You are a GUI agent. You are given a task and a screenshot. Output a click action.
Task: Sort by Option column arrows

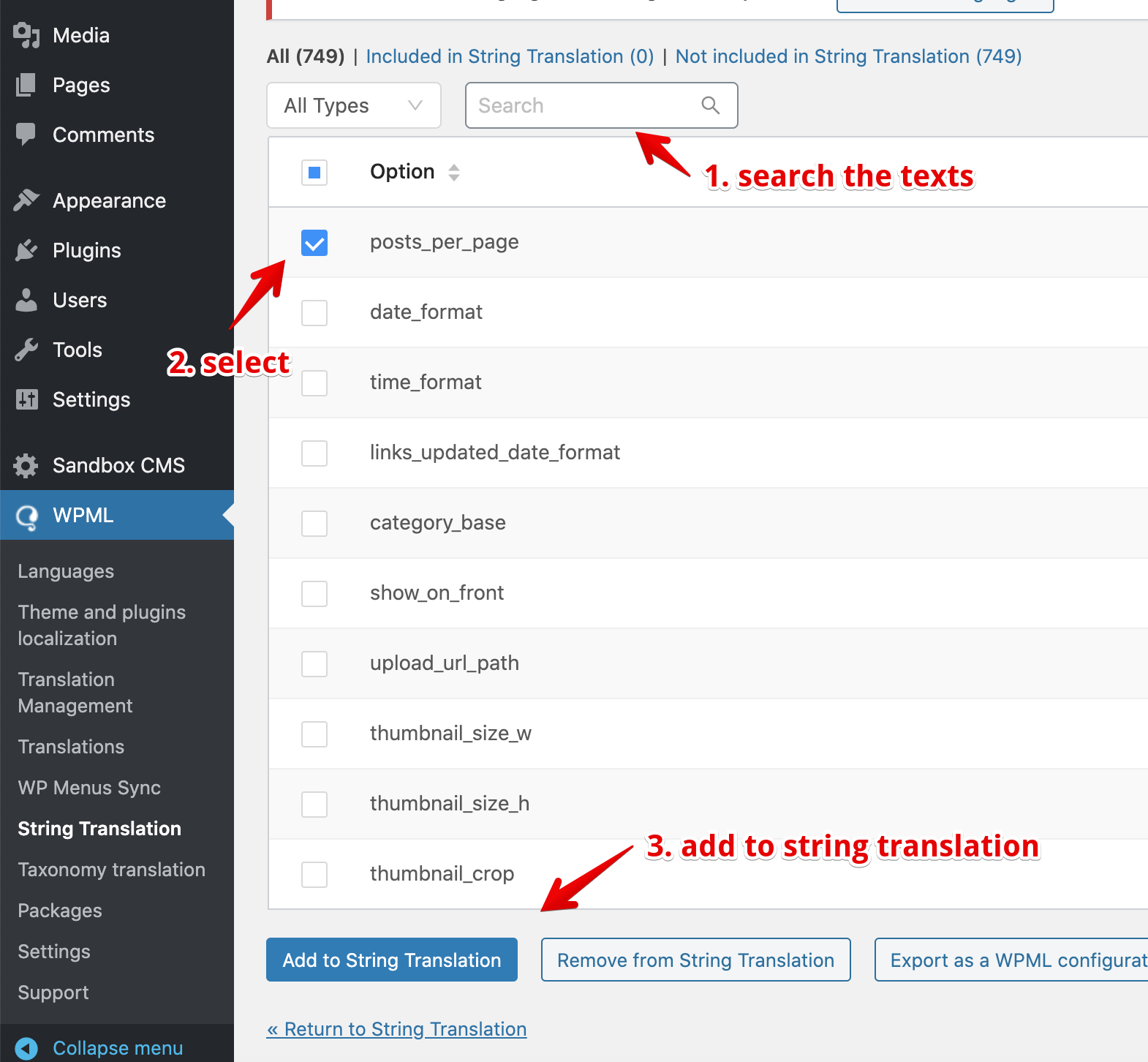(x=454, y=173)
